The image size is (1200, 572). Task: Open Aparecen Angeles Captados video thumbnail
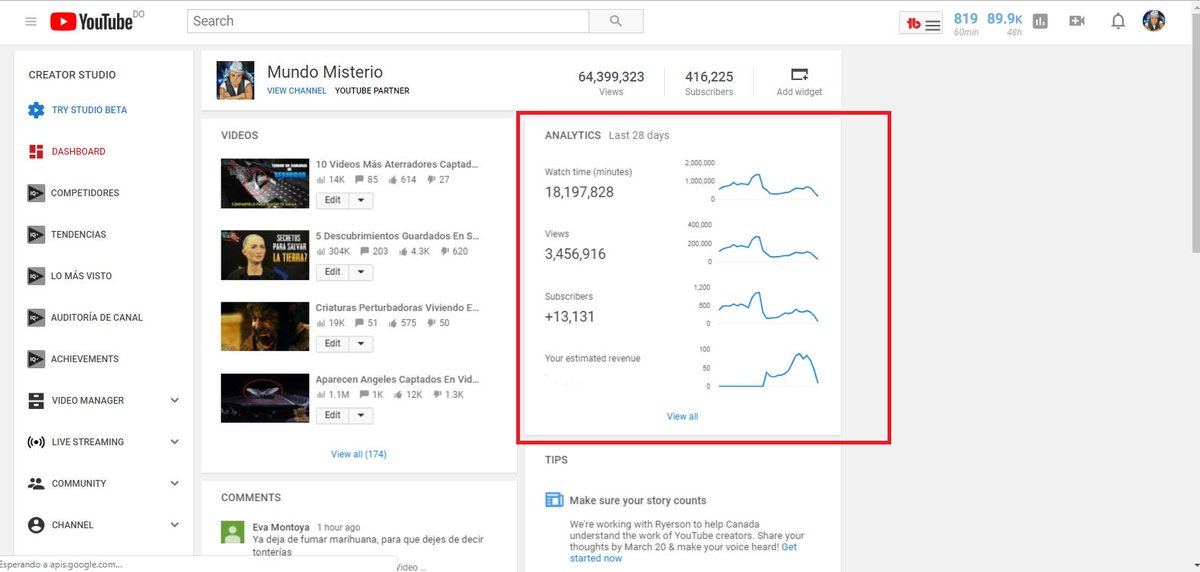(x=265, y=398)
